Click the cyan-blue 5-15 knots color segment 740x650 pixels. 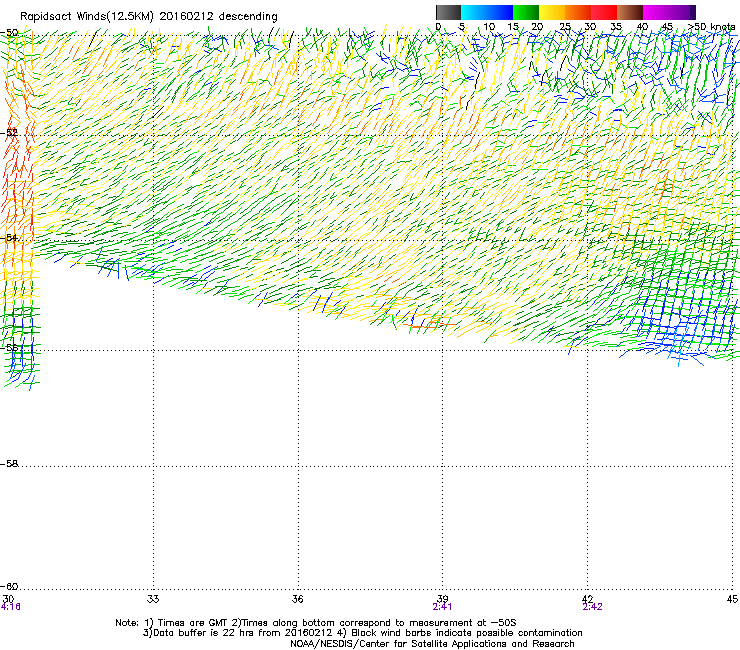click(487, 12)
